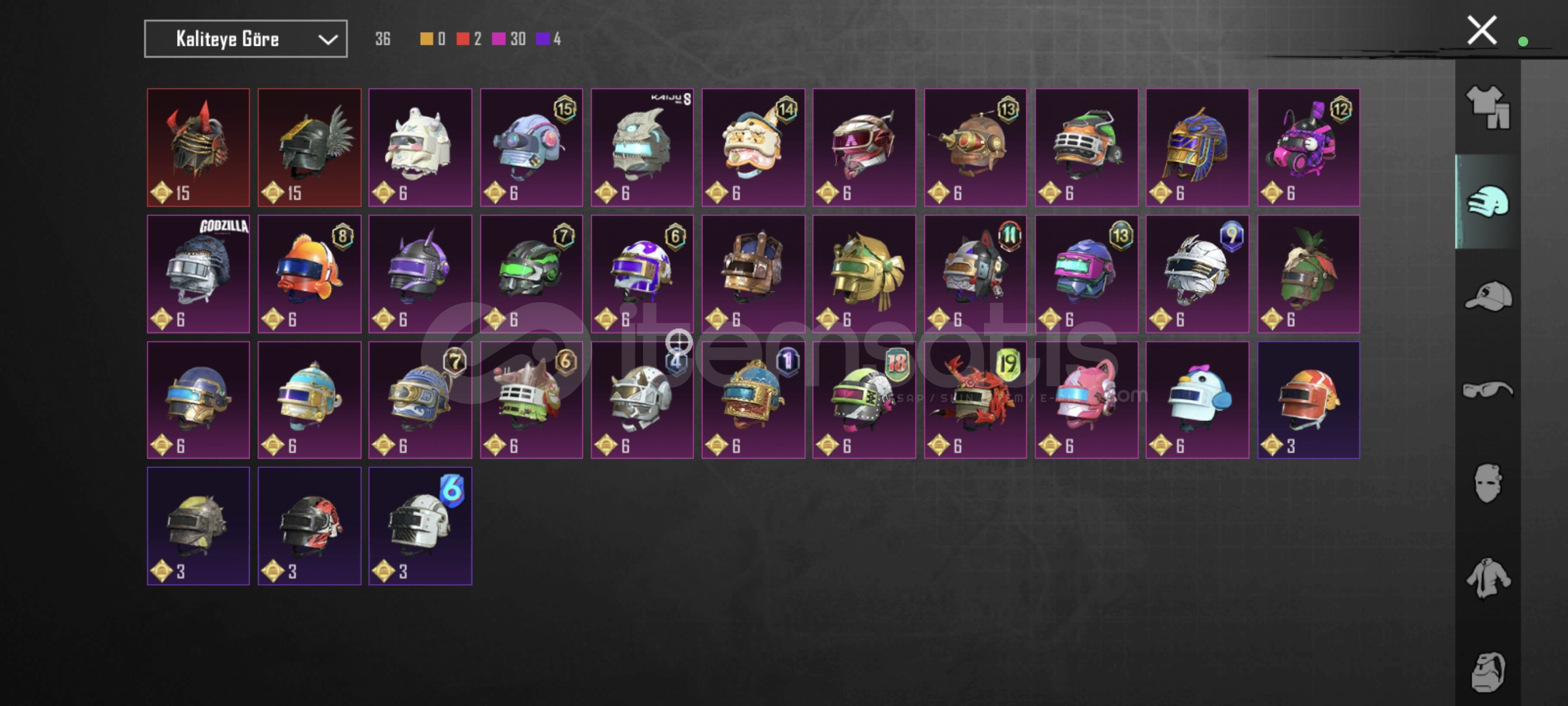The height and width of the screenshot is (706, 1568).
Task: Open the face mask category icon
Action: [1488, 483]
